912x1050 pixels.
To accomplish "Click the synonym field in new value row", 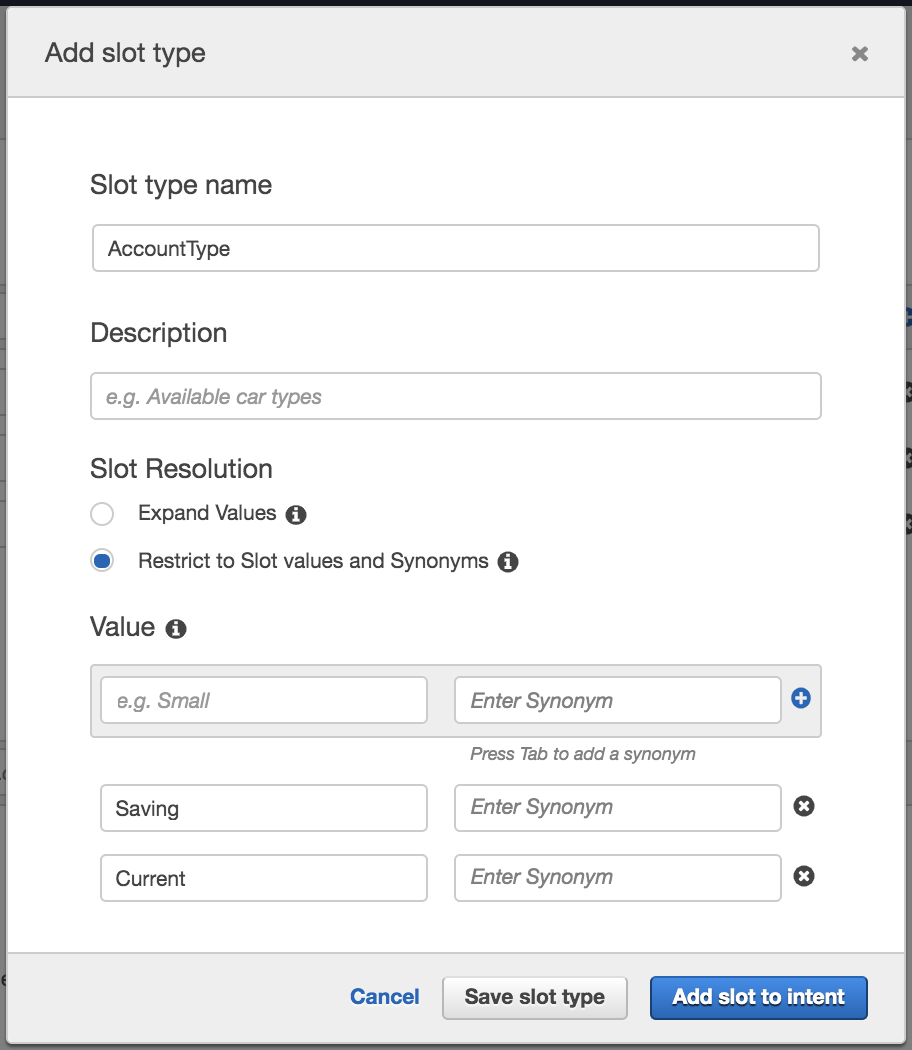I will coord(617,700).
